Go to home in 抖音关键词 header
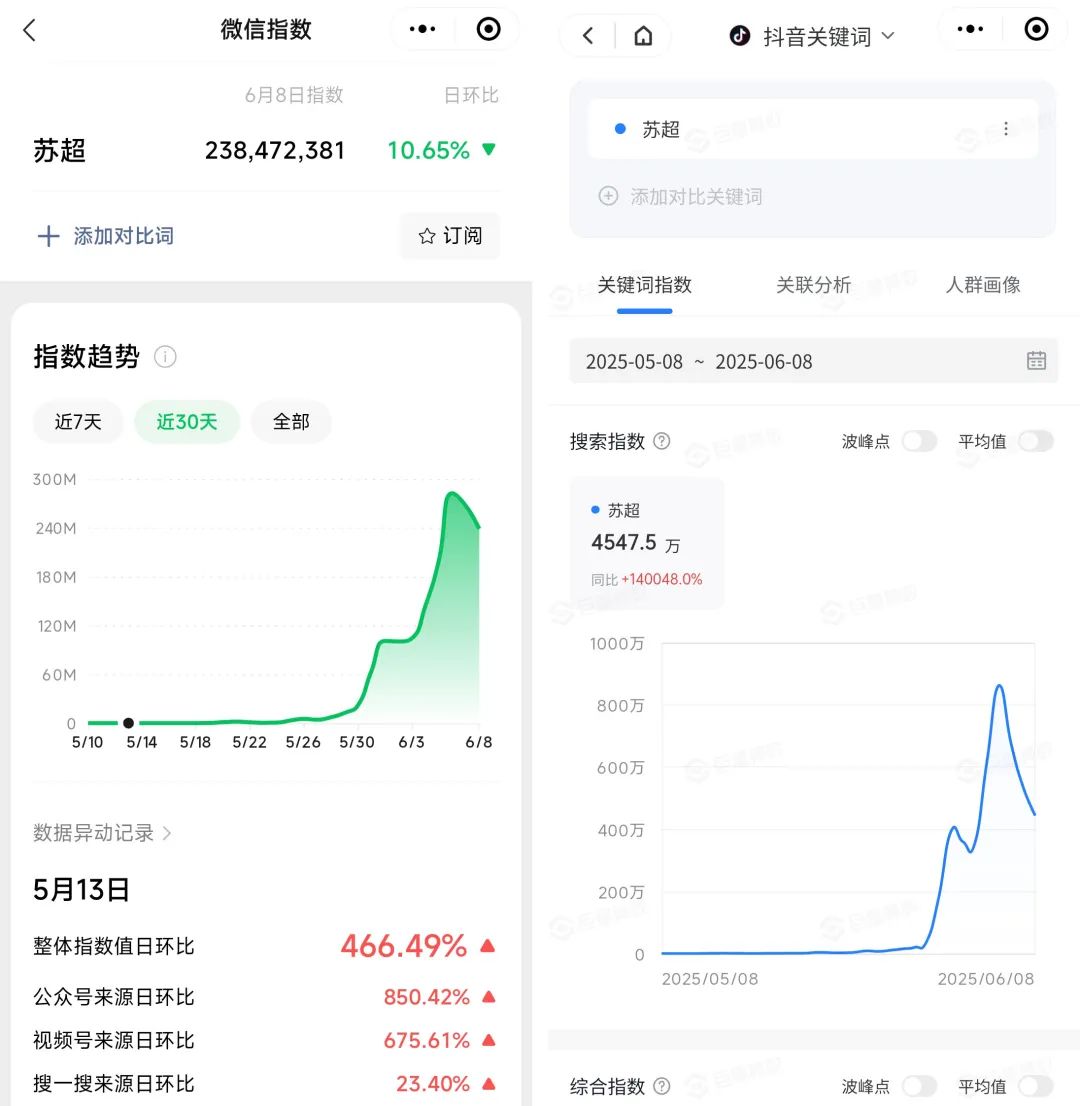 [x=643, y=35]
